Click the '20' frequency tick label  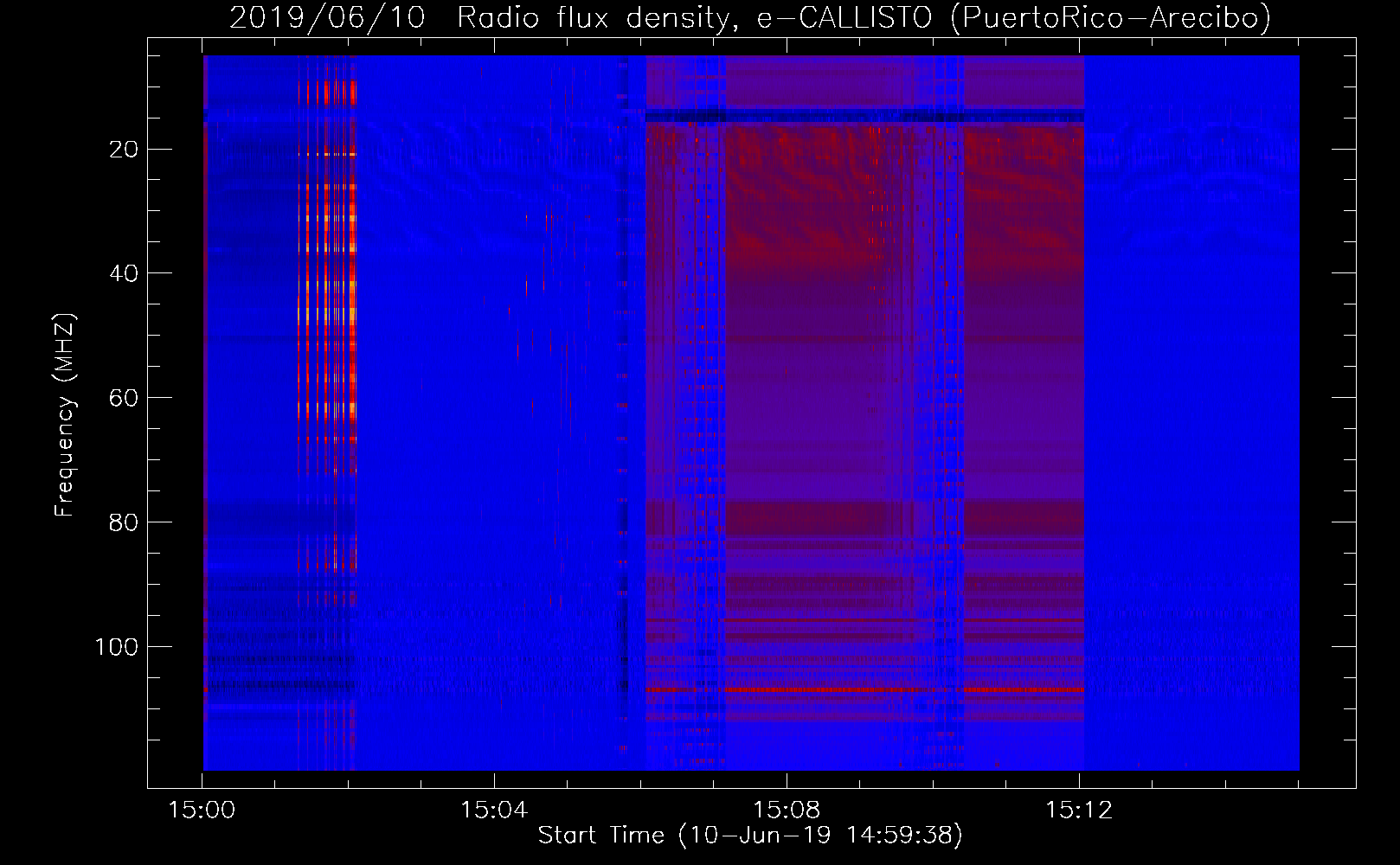124,150
